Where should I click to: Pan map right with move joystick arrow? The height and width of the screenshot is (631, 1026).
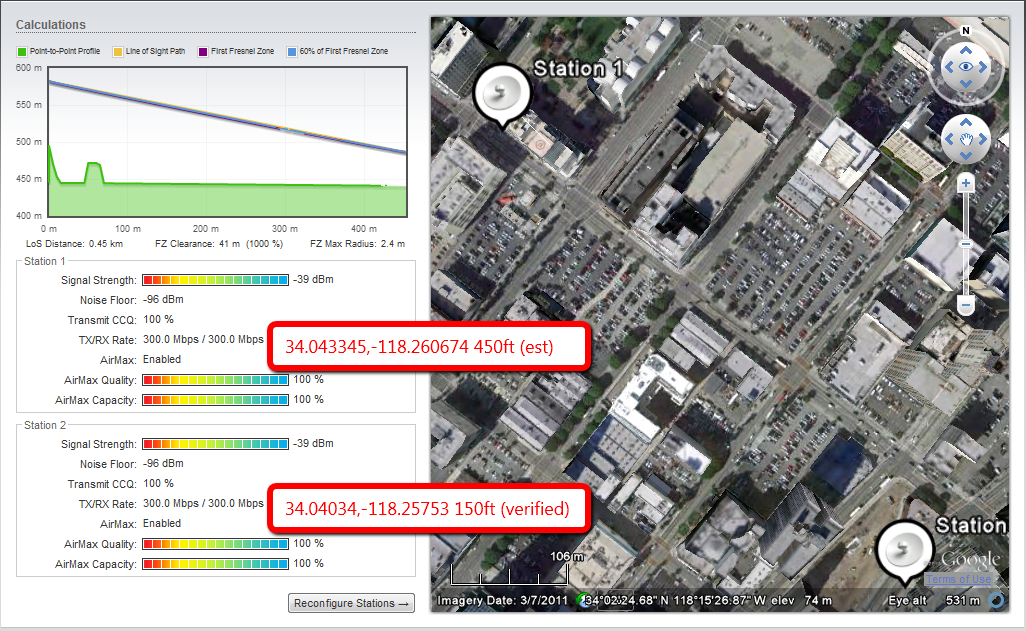984,139
